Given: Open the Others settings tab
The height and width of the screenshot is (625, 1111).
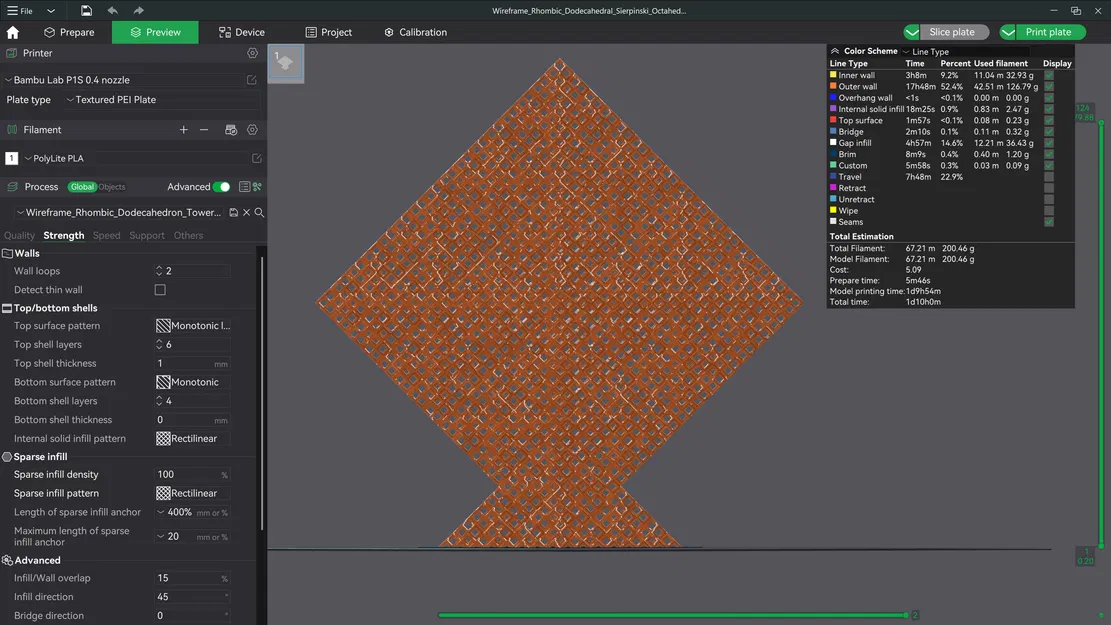Looking at the screenshot, I should (188, 235).
